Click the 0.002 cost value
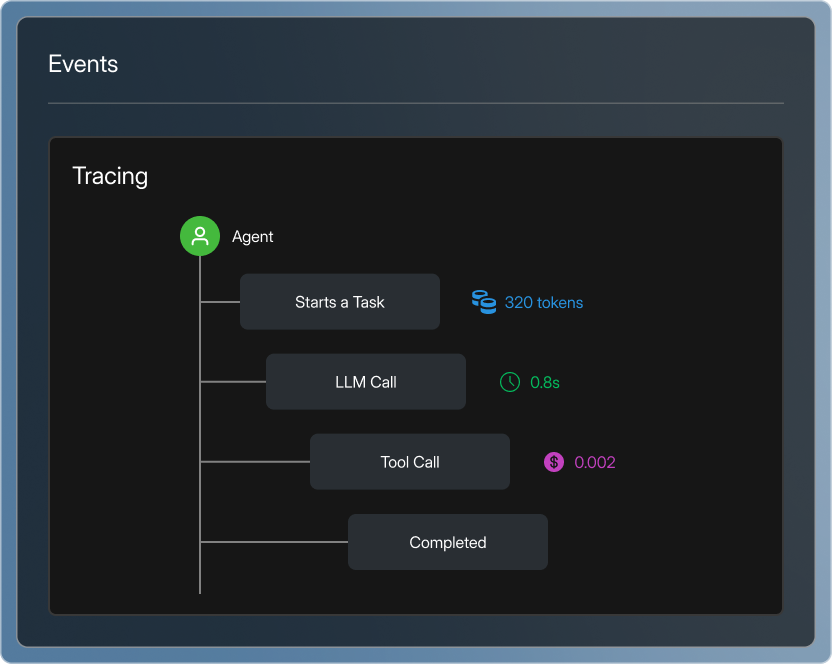Image resolution: width=832 pixels, height=664 pixels. tap(595, 462)
